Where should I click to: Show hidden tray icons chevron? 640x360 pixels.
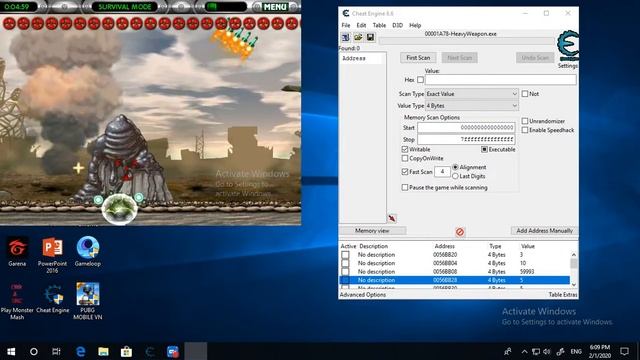pyautogui.click(x=524, y=351)
